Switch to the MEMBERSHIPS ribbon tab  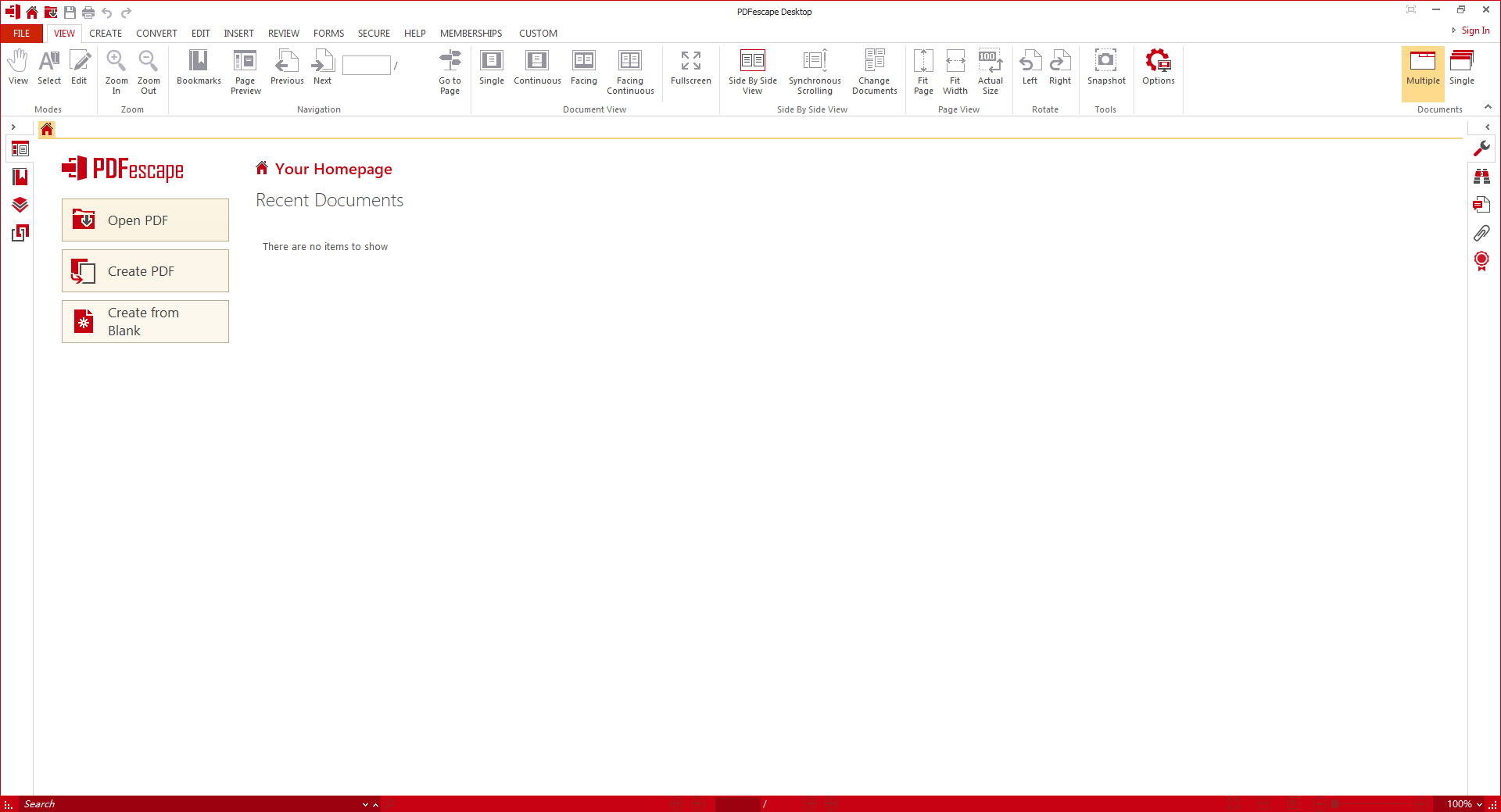pos(471,34)
